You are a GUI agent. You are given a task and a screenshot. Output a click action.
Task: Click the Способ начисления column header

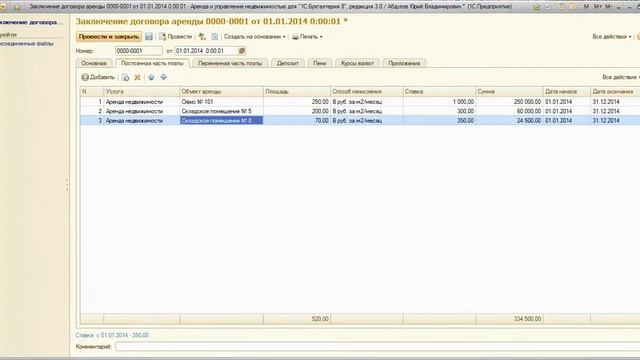click(367, 91)
